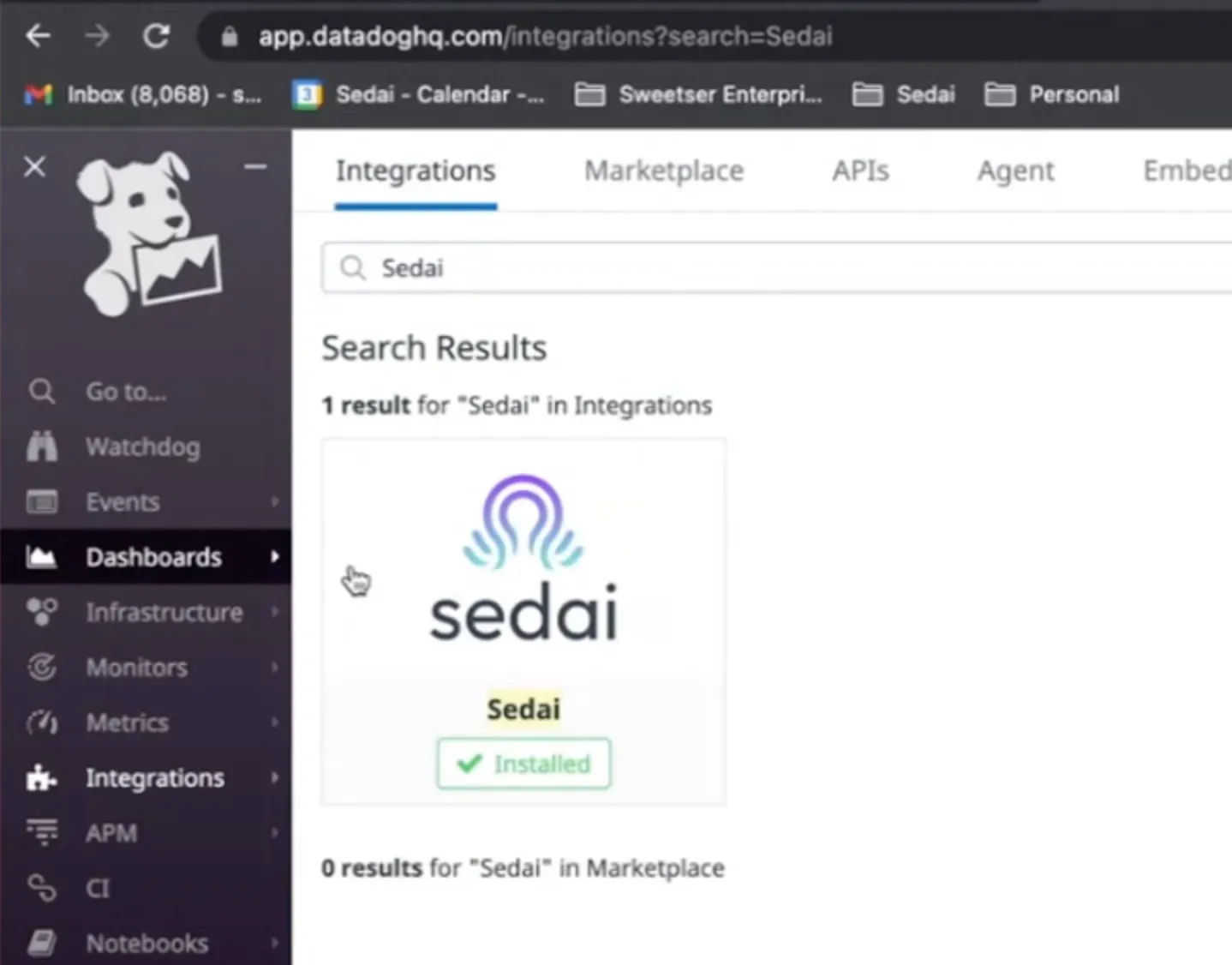Click the '0 results for "Sedai" in Marketplace' text
This screenshot has height=965, width=1232.
click(523, 868)
